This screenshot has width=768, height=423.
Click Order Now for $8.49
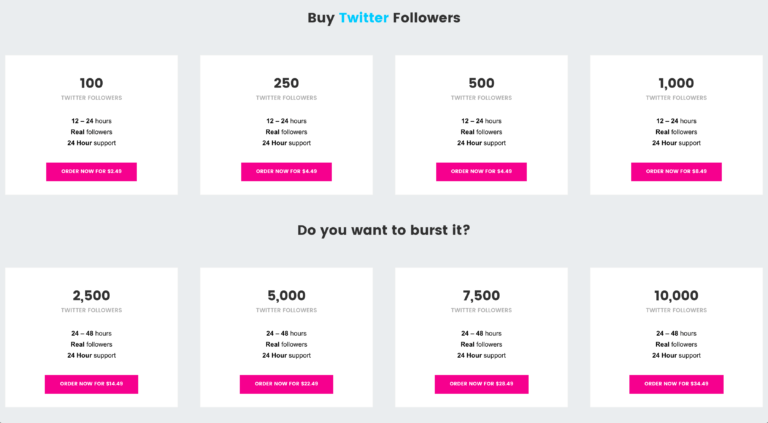click(676, 172)
